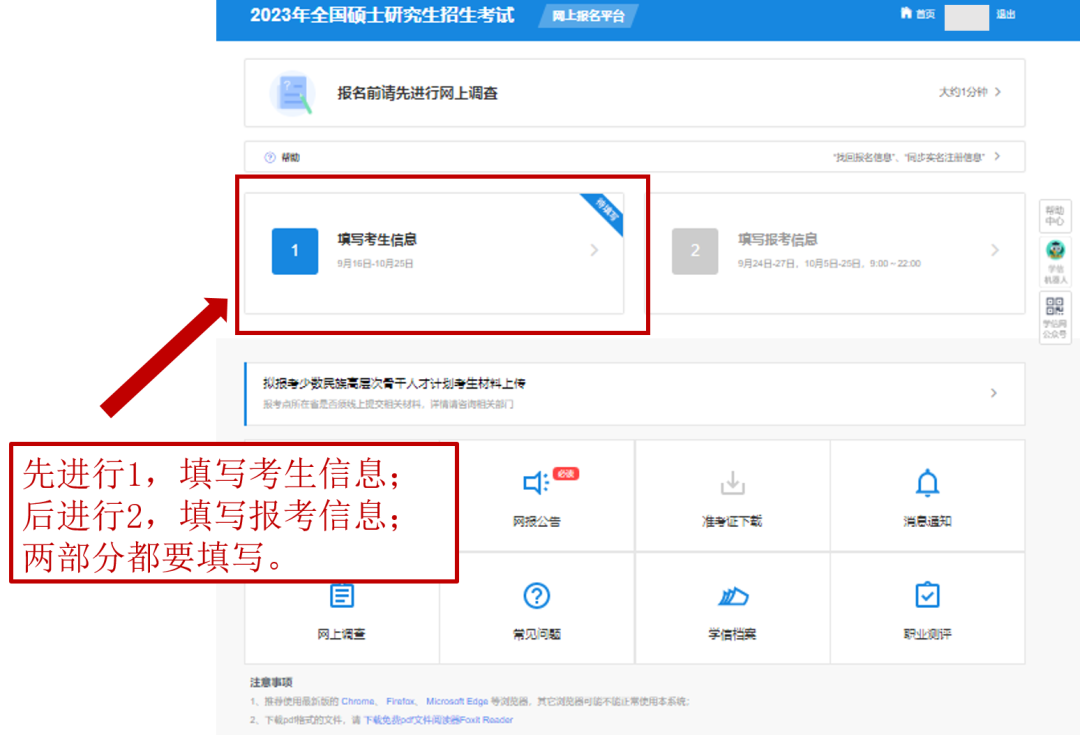
Task: Click the 学信网公众号 QR code icon
Action: click(1055, 307)
